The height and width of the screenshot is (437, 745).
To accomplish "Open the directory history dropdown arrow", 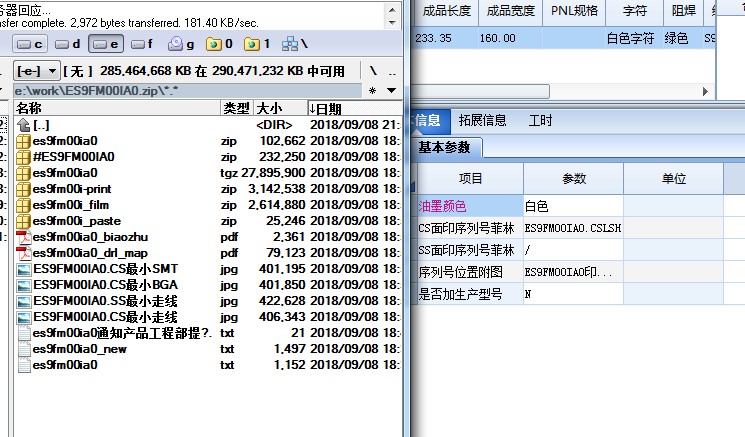I will [x=392, y=90].
